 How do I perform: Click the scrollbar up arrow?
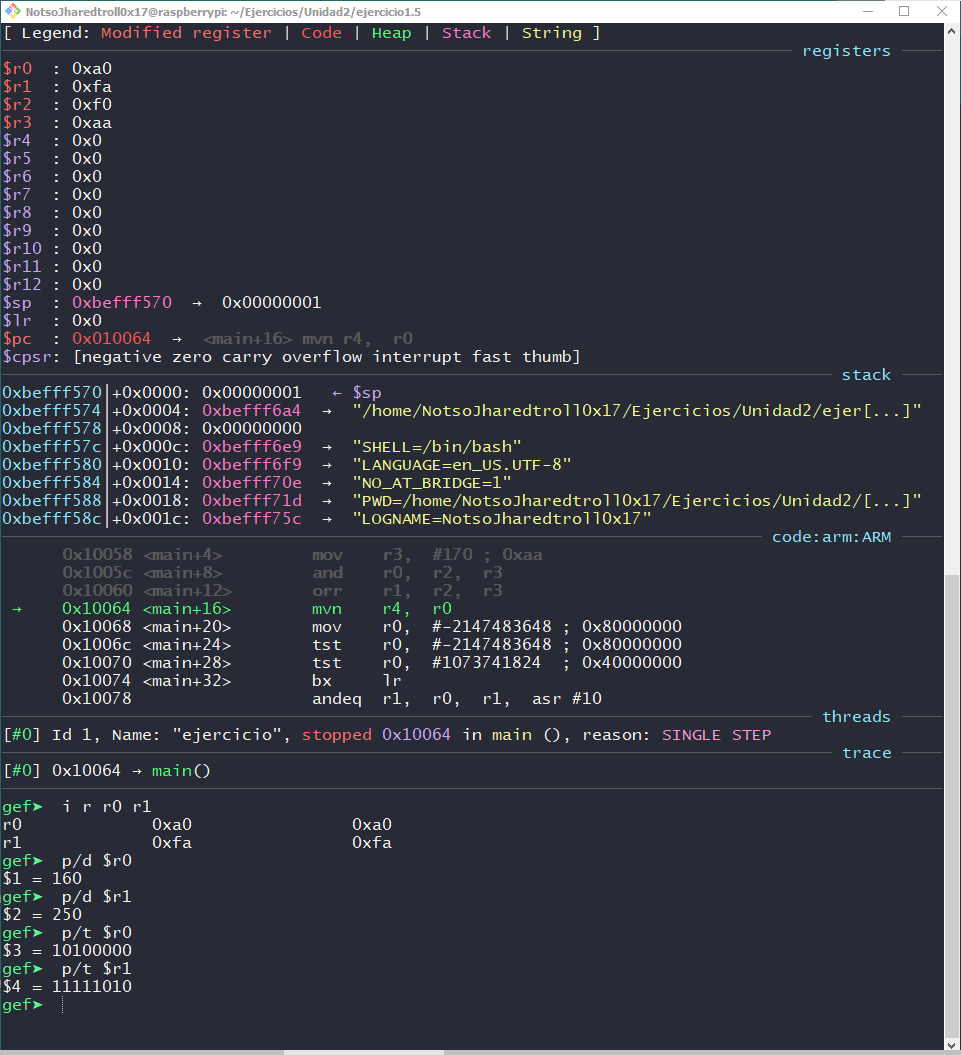950,31
